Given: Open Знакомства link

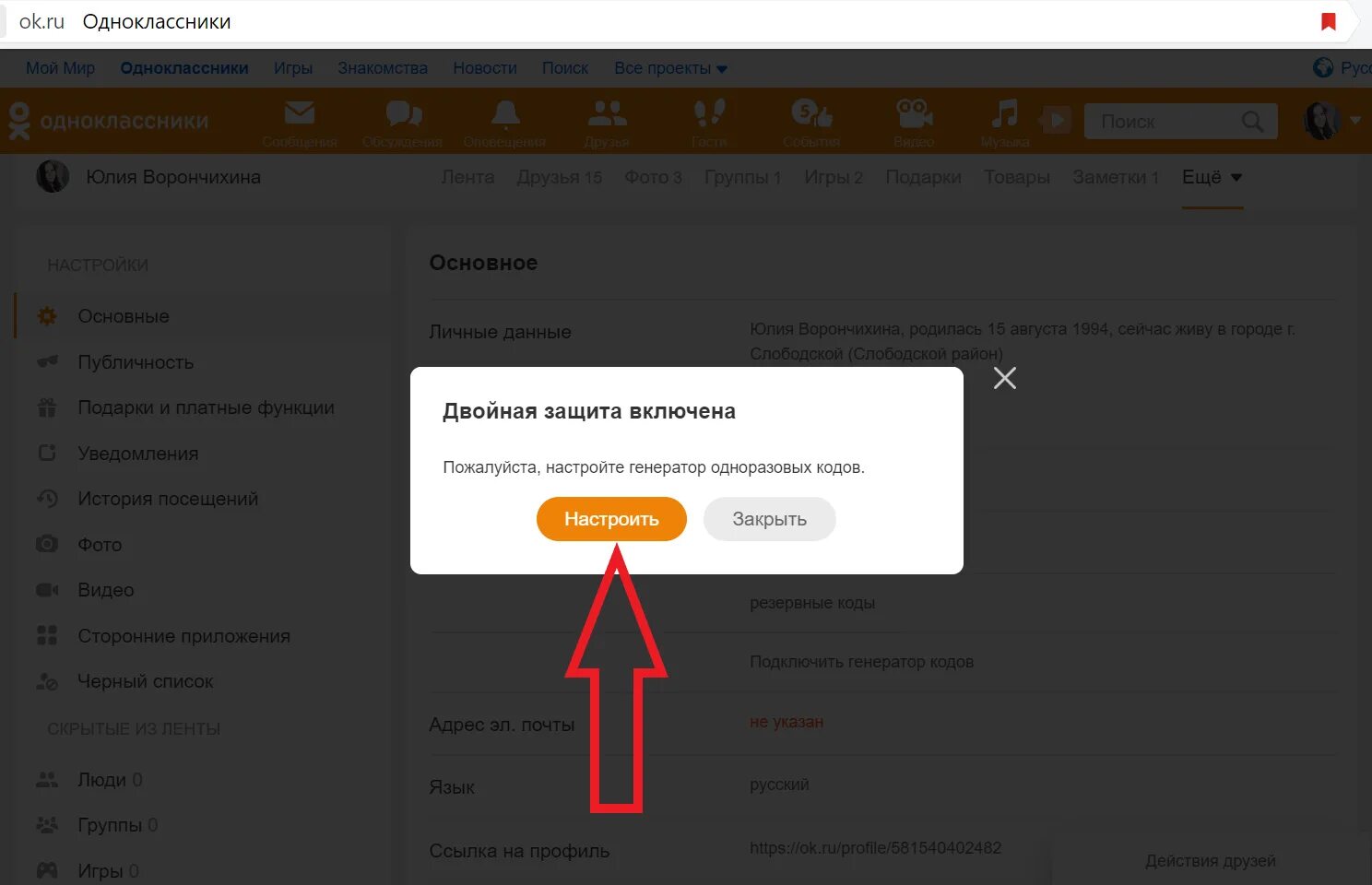Looking at the screenshot, I should click(x=383, y=68).
